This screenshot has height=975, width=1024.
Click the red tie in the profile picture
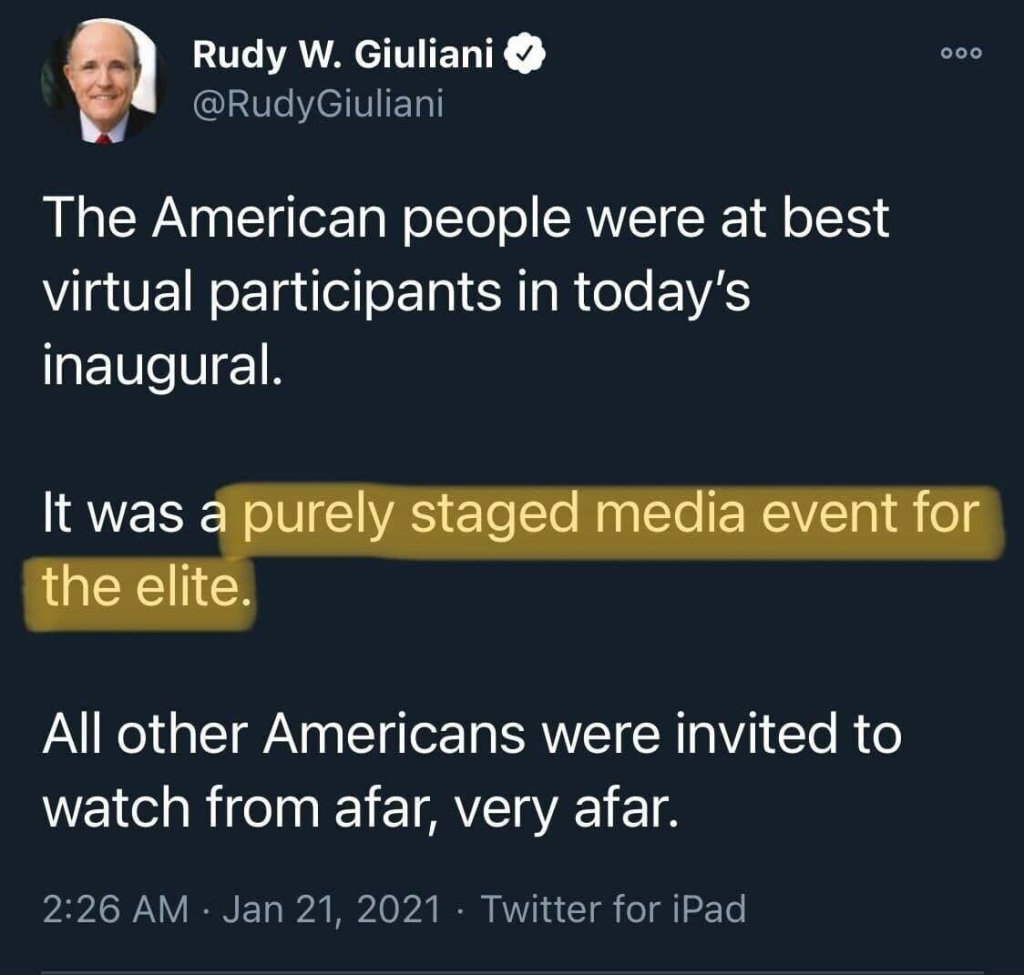click(x=103, y=139)
